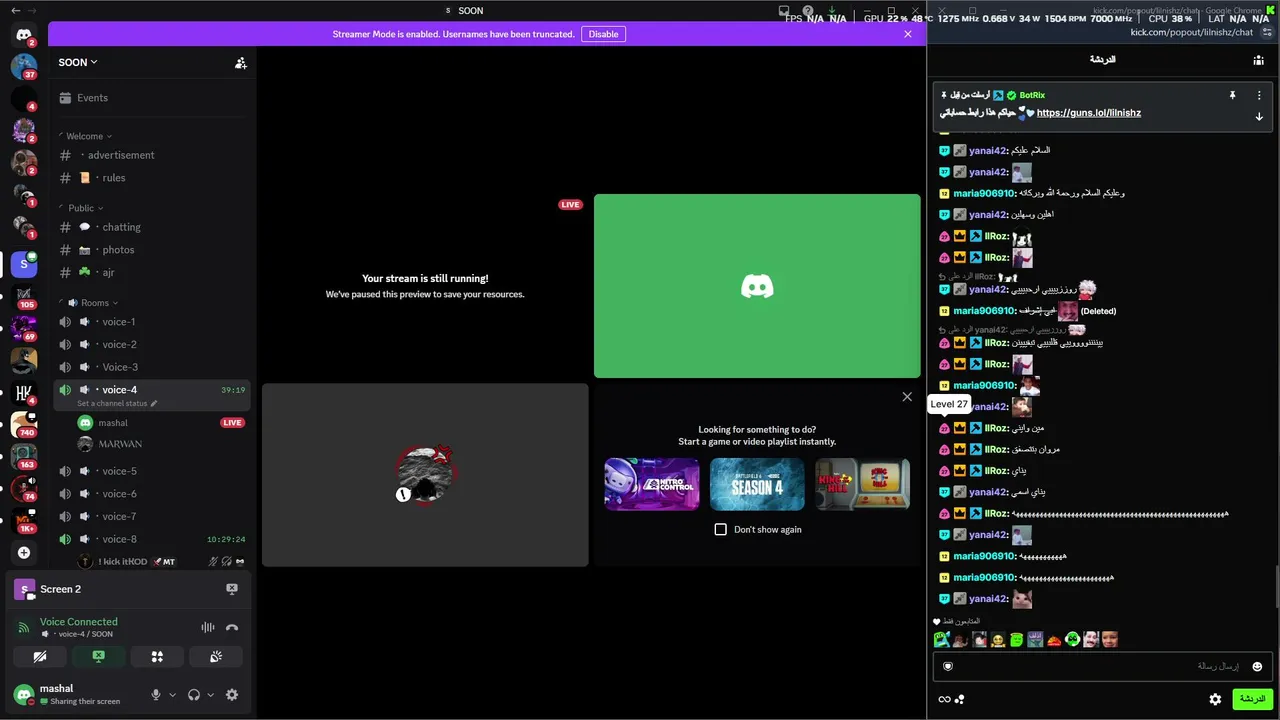Close the 'Looking for something to do' panel
The image size is (1280, 720).
[x=907, y=397]
